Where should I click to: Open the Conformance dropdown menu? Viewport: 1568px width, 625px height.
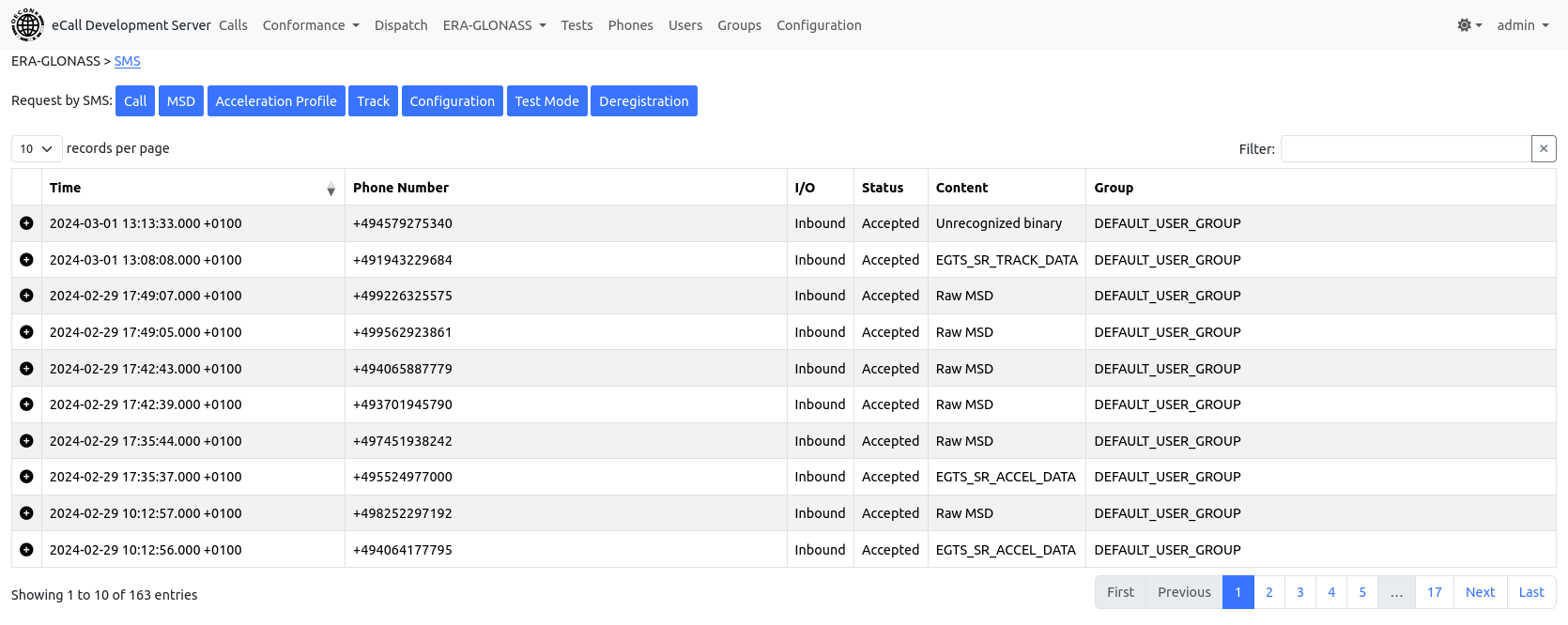click(310, 25)
